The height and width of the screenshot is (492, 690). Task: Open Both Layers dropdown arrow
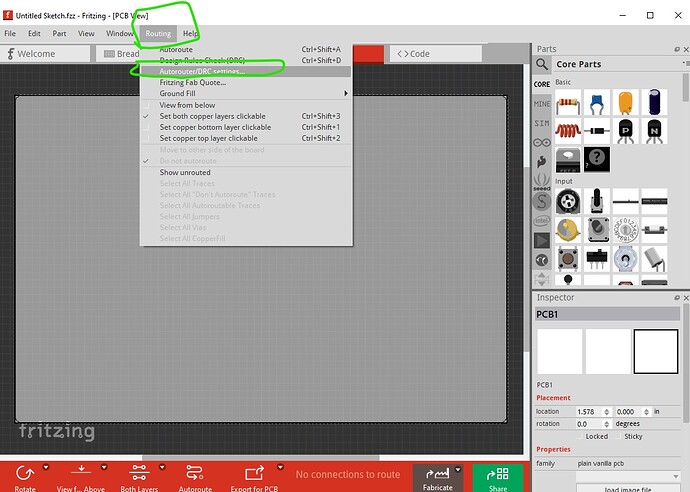pos(162,468)
